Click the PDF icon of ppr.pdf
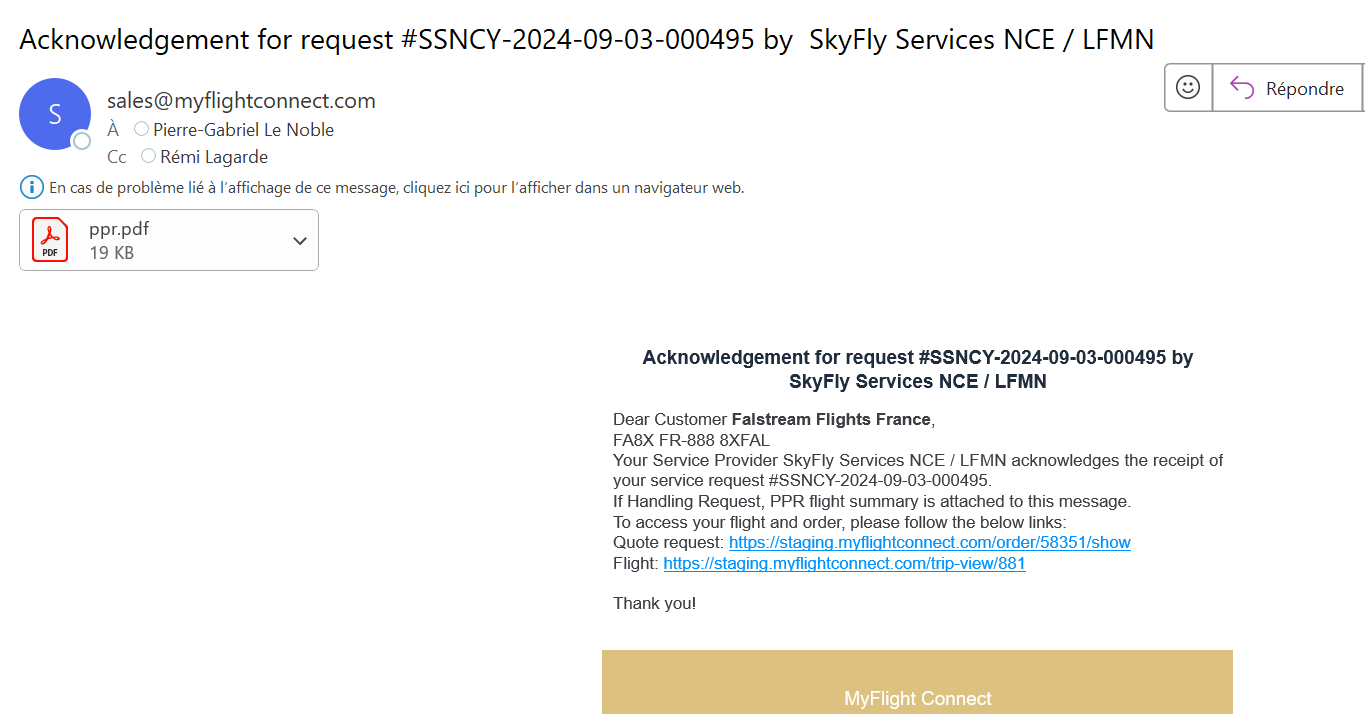 (50, 240)
